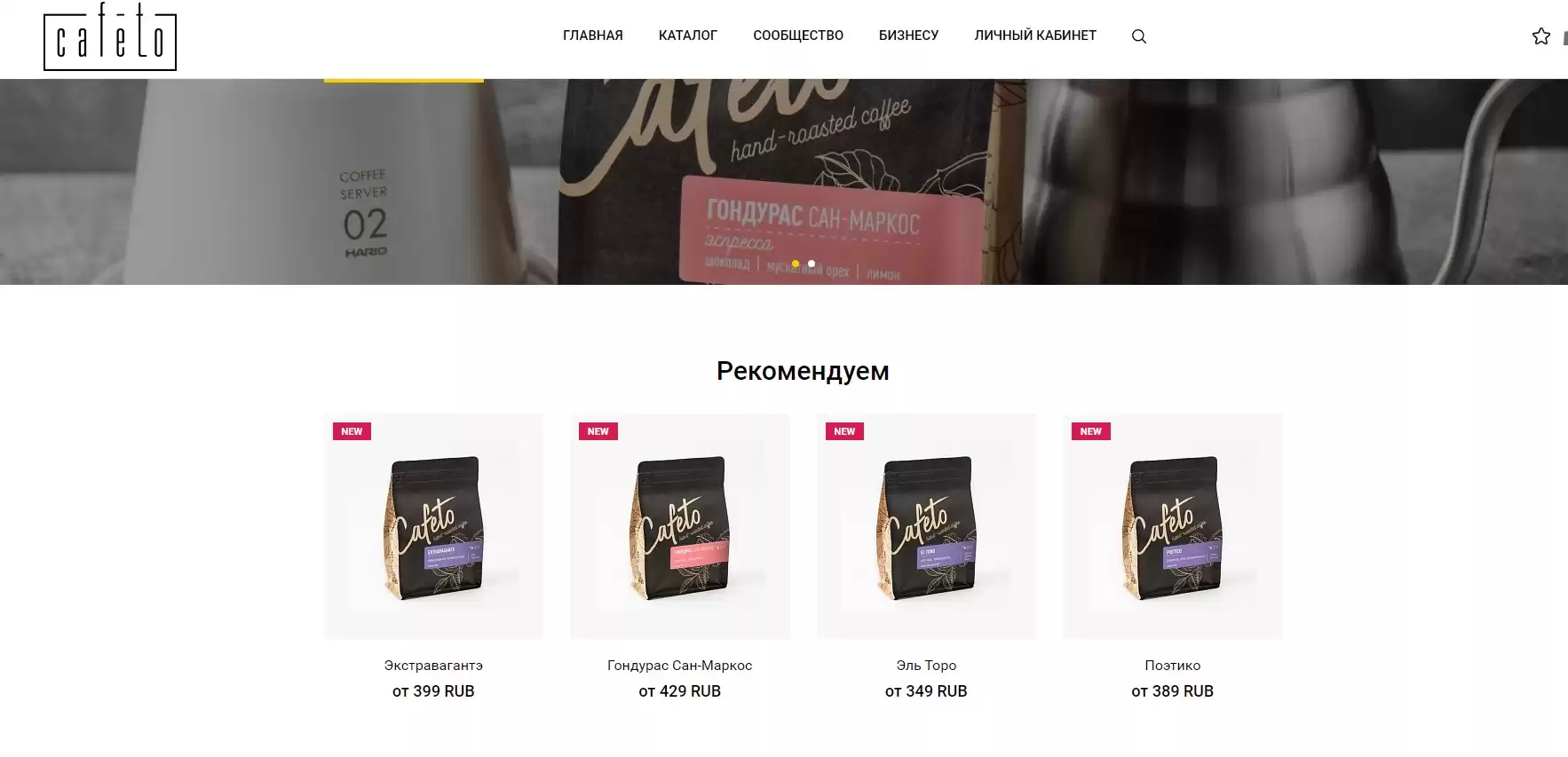Screen dimensions: 1568x757
Task: Click the Гондурас Сан-Маркос product image
Action: 680,526
